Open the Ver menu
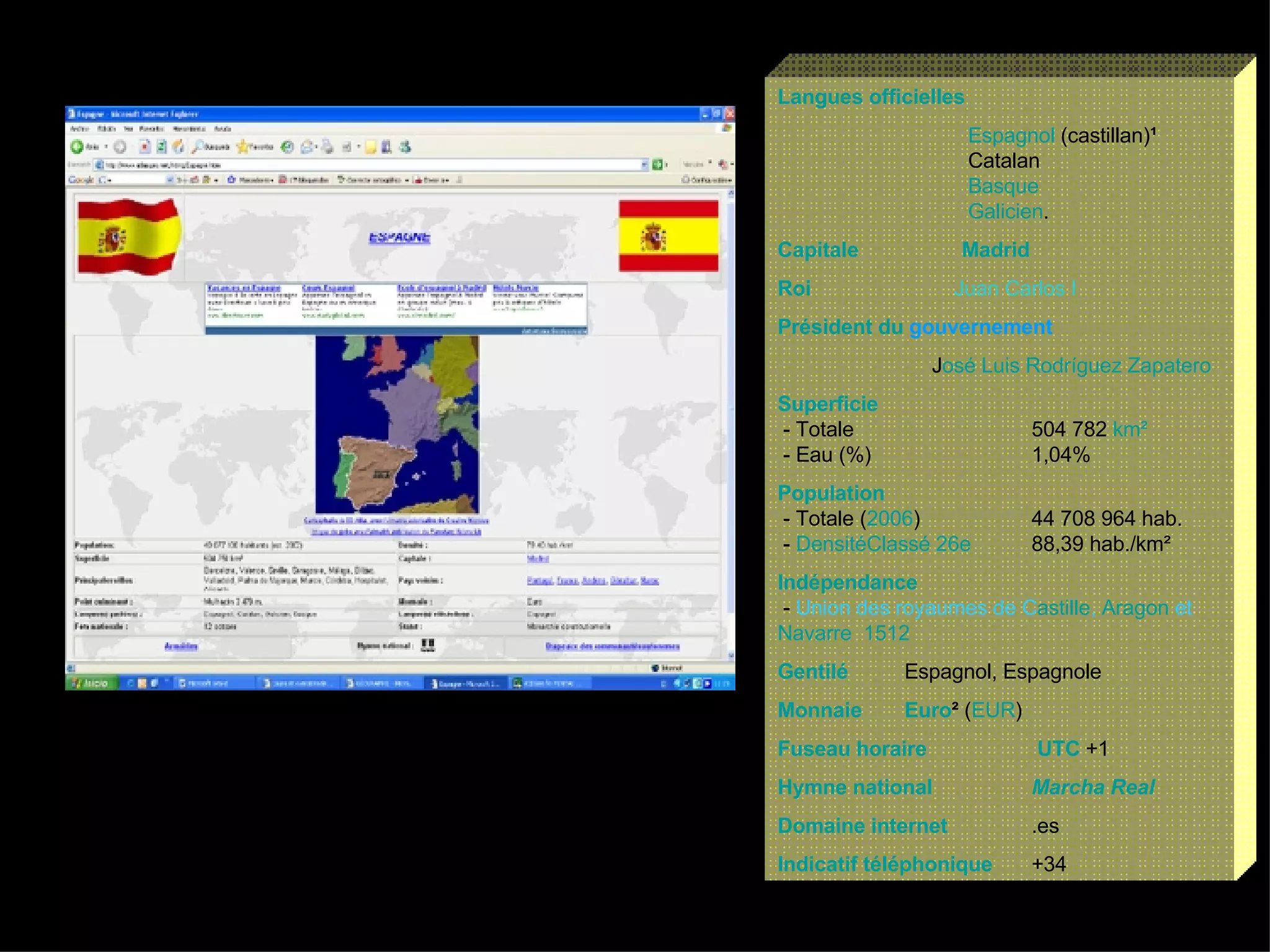The width and height of the screenshot is (1270, 952). point(128,129)
